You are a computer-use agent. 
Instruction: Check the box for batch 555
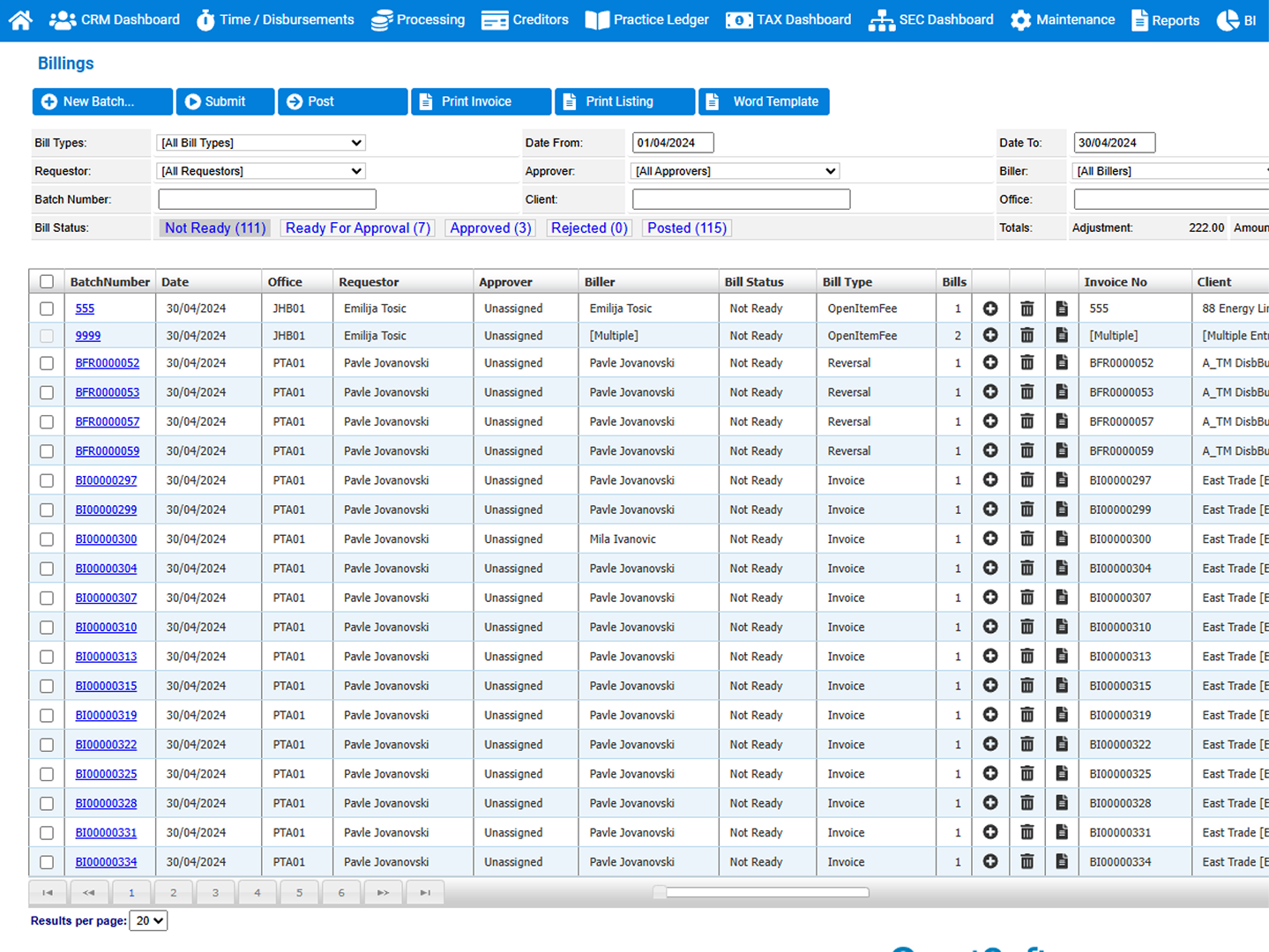(47, 309)
